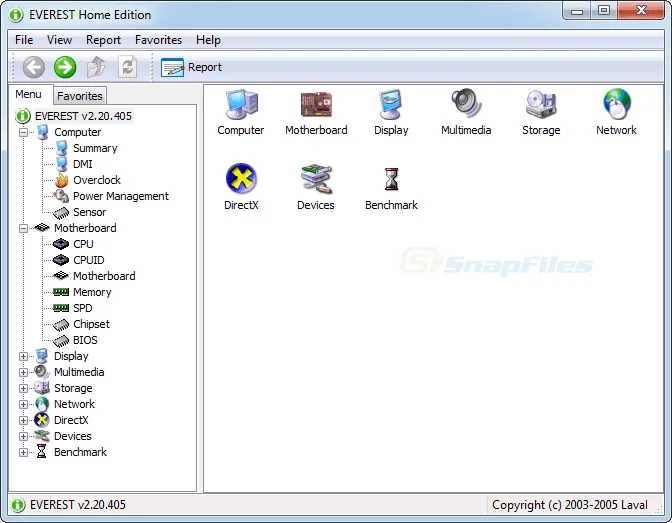Open the Display icon in the right pane
Image resolution: width=672 pixels, height=523 pixels.
pyautogui.click(x=391, y=112)
